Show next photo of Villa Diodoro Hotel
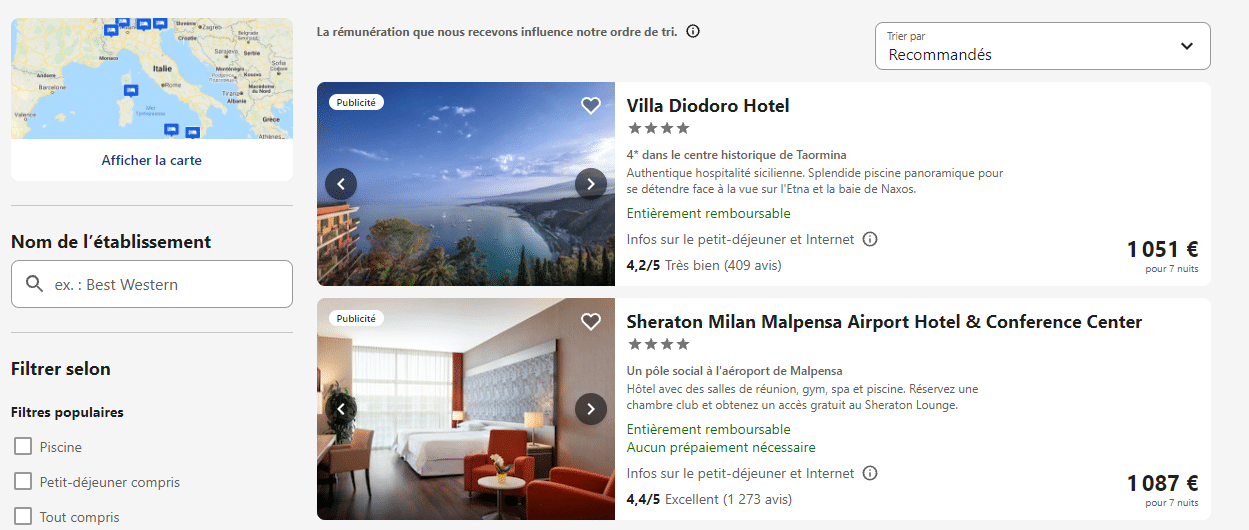Image resolution: width=1249 pixels, height=530 pixels. coord(591,184)
